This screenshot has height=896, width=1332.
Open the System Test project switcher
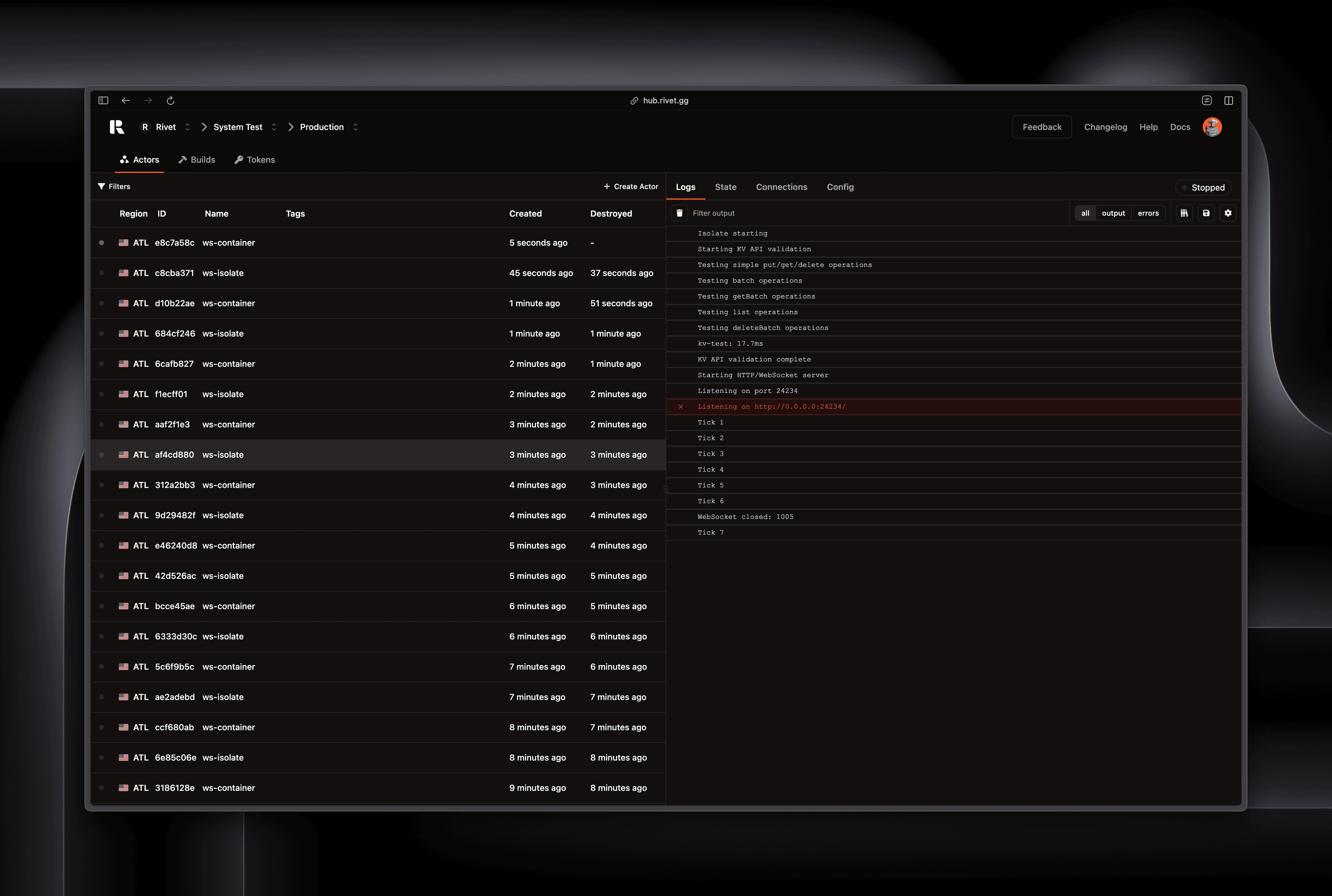[245, 127]
